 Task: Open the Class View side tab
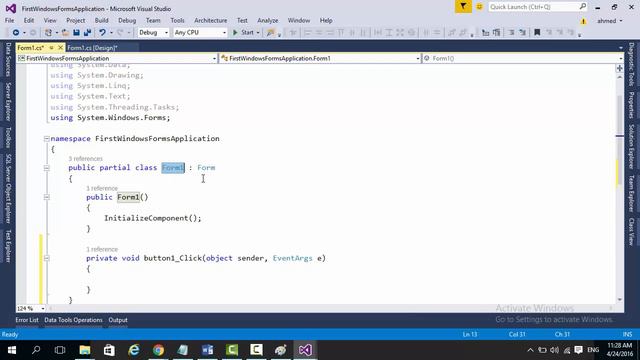pyautogui.click(x=631, y=231)
